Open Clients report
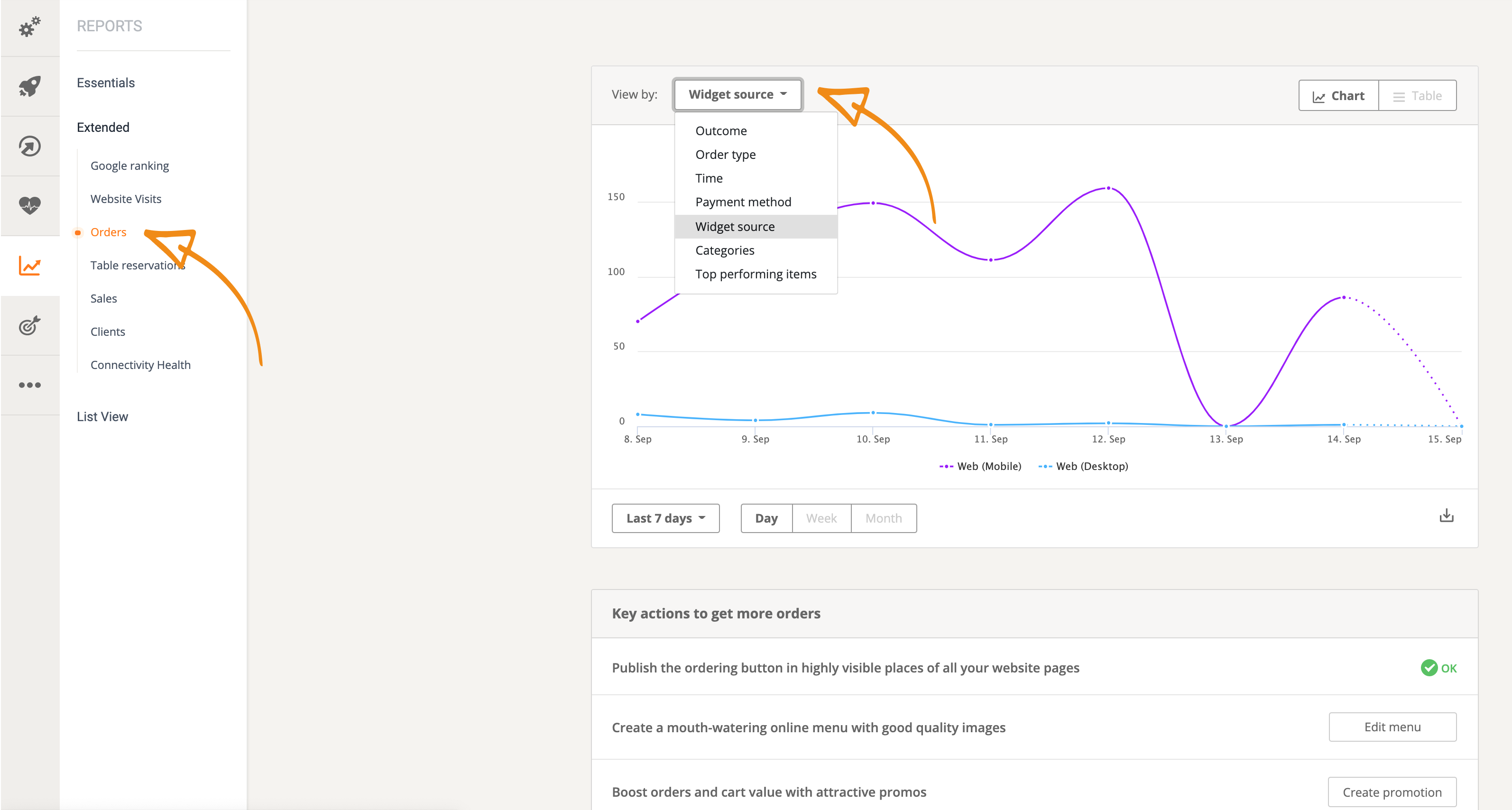This screenshot has height=810, width=1512. (107, 331)
